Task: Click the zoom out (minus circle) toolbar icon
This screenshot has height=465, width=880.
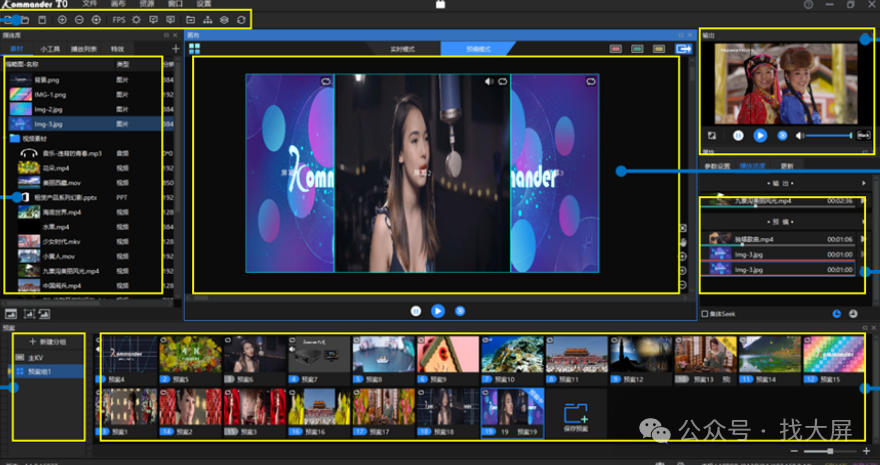Action: (x=79, y=20)
